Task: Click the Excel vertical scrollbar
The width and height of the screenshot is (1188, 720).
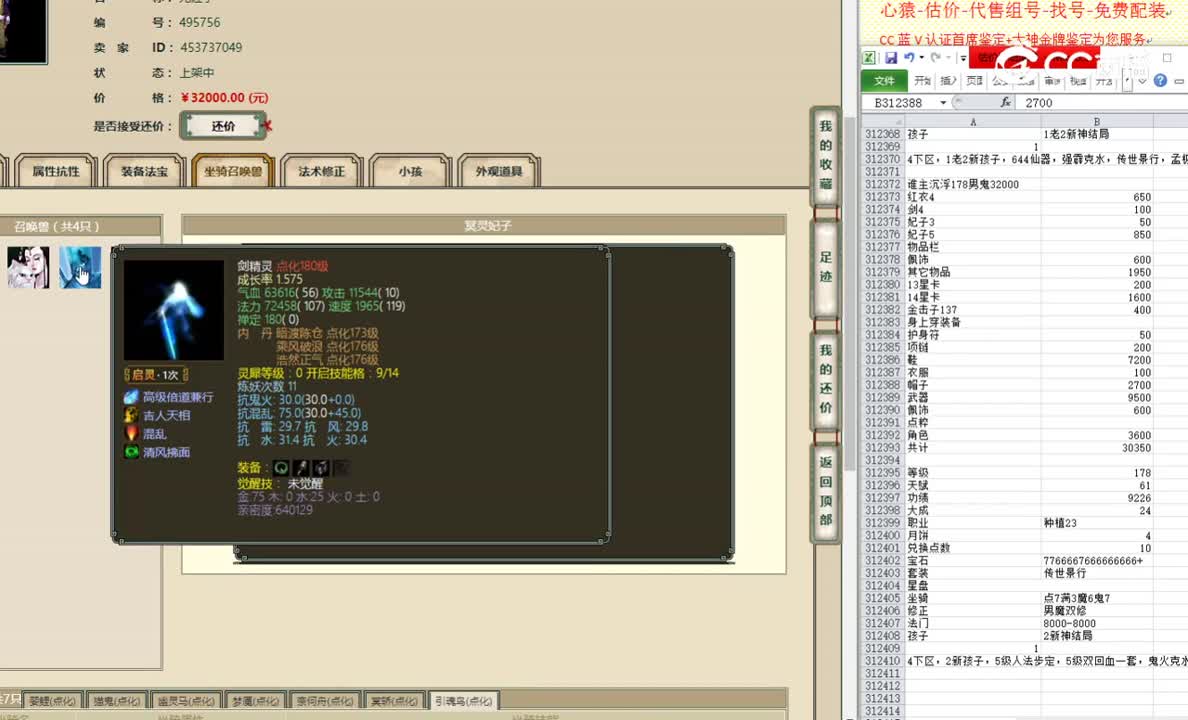Action: click(1184, 400)
